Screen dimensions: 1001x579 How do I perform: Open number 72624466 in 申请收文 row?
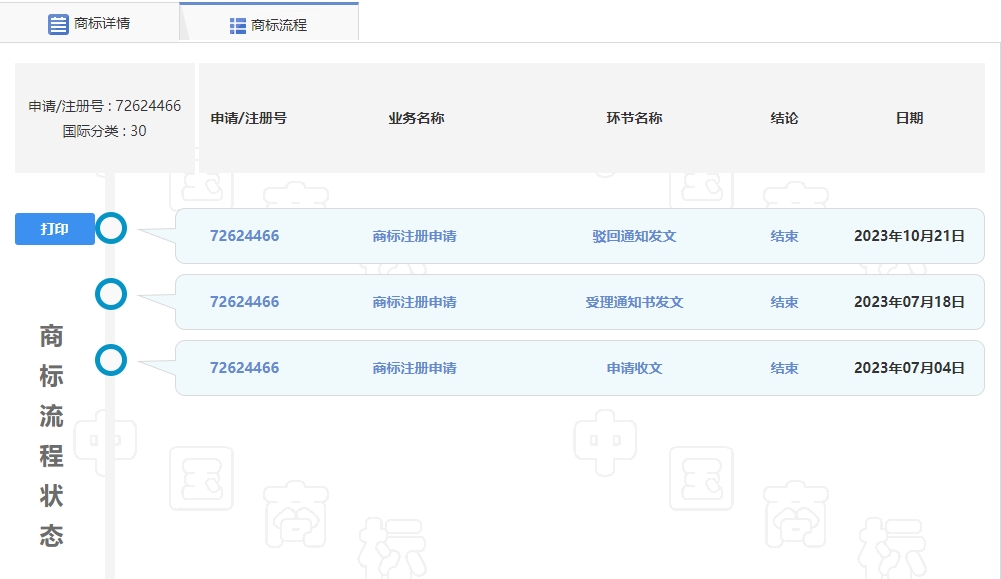[x=244, y=368]
